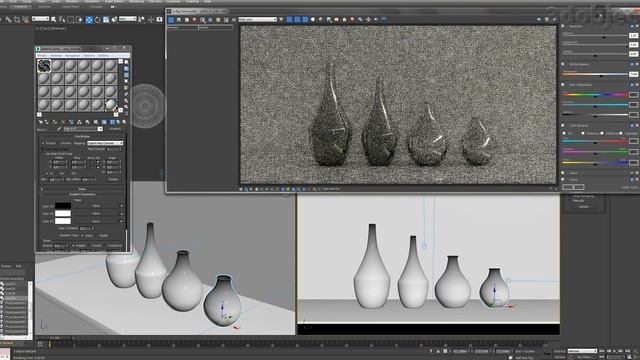Toggle the Hue/Saturation correction checkbox

pyautogui.click(x=563, y=85)
